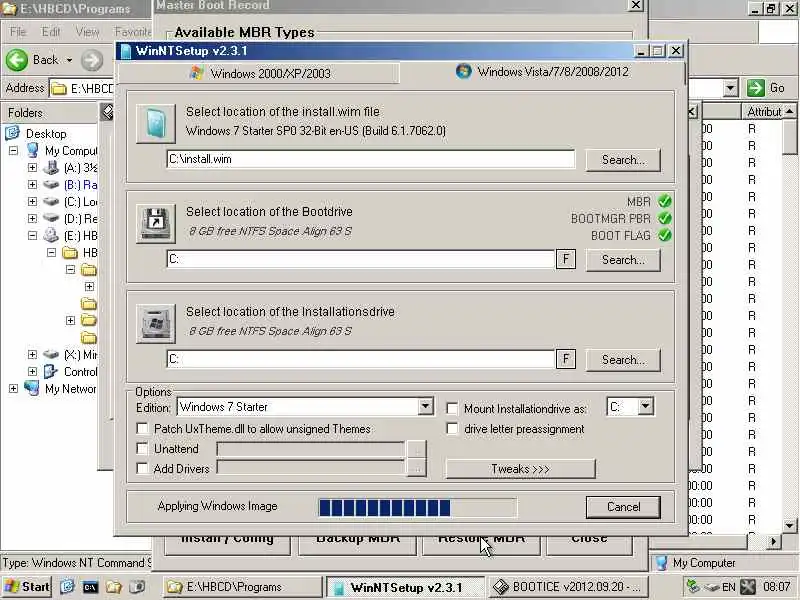Click the install.wim path field
Image resolution: width=800 pixels, height=600 pixels.
tap(371, 159)
